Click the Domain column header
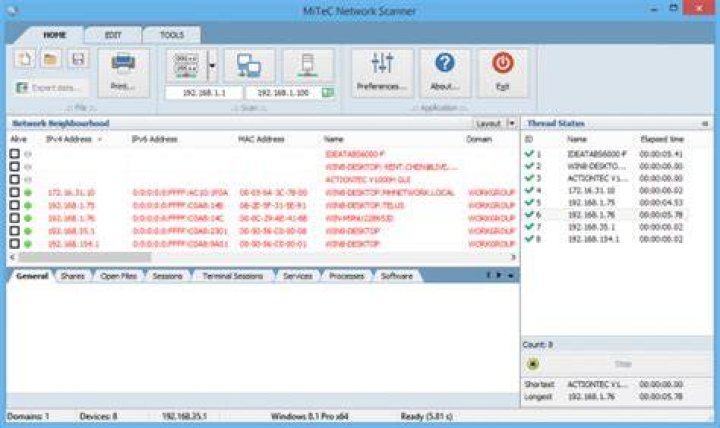 coord(479,139)
